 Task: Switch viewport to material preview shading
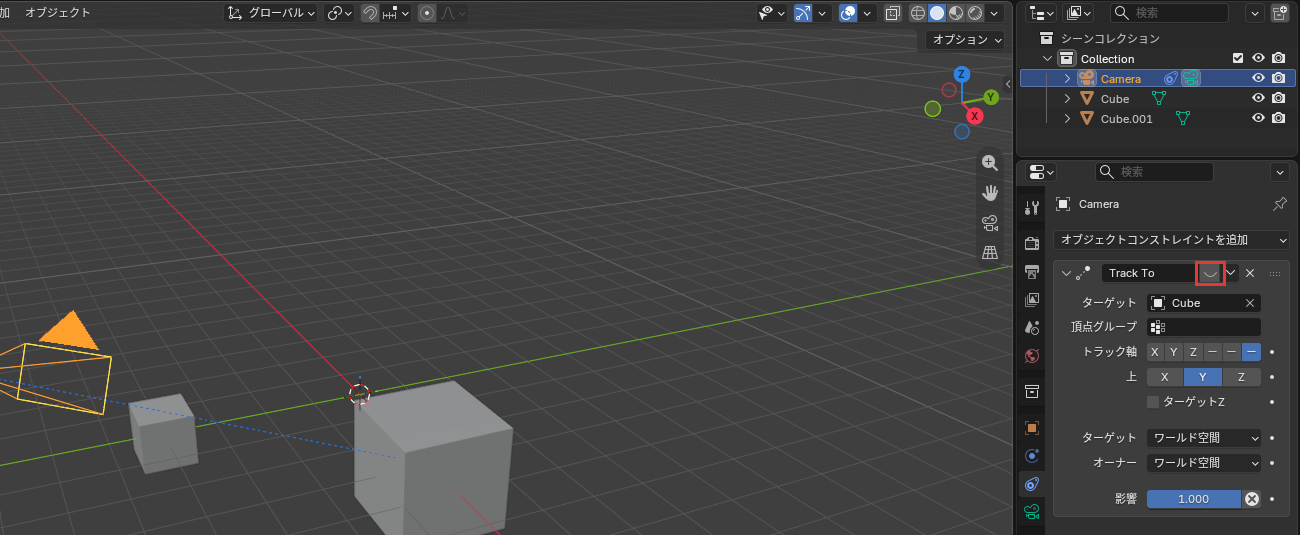[956, 13]
